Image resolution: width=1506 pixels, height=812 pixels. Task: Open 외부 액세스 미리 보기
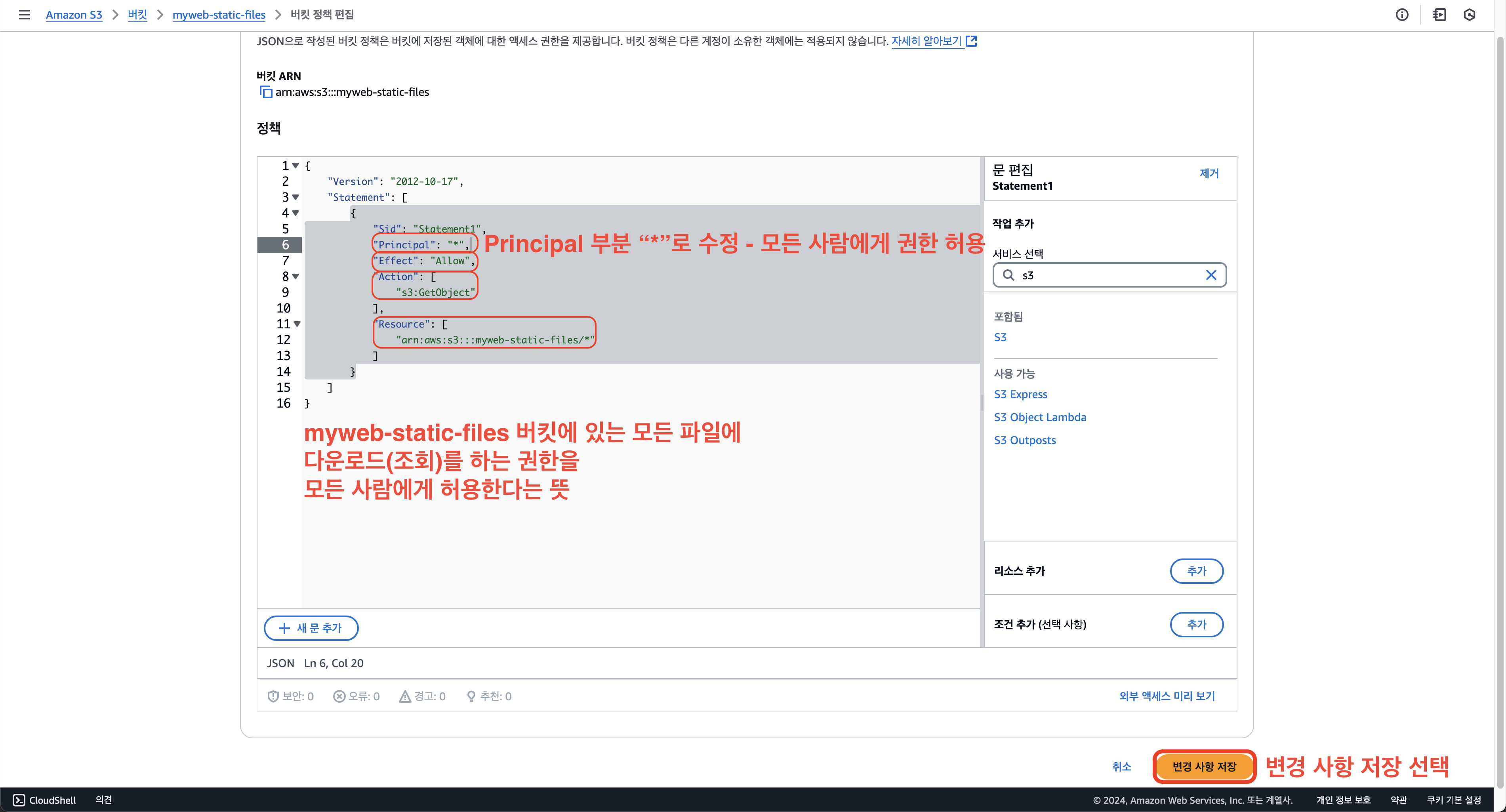1167,696
